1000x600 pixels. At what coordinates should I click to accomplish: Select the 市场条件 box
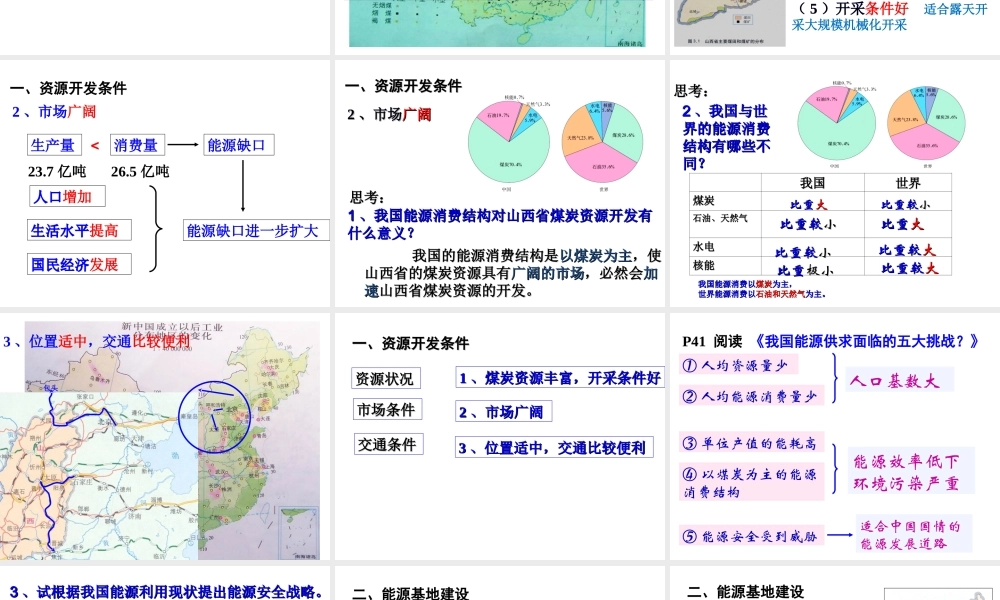tap(386, 410)
